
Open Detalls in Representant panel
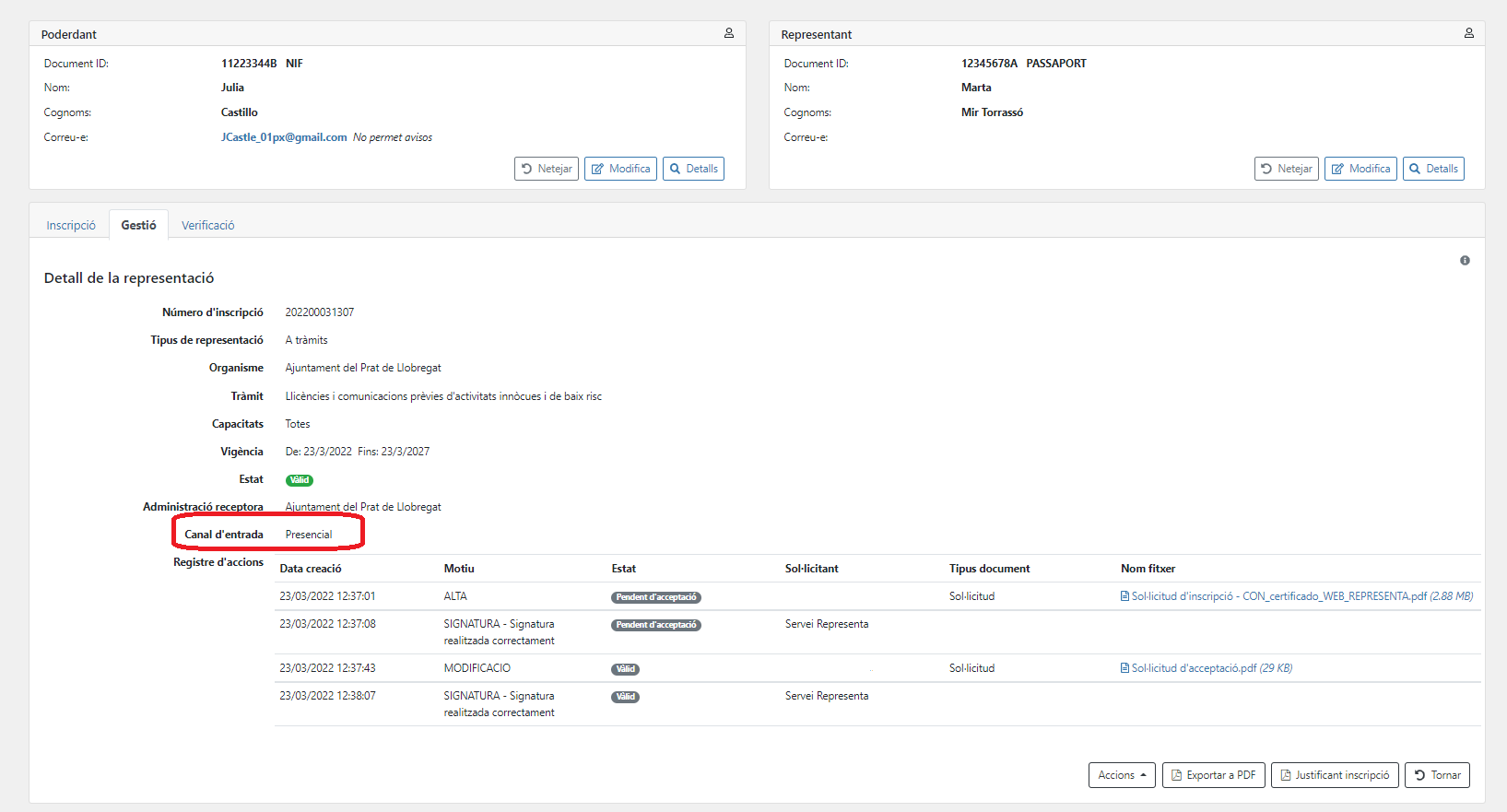click(1433, 169)
